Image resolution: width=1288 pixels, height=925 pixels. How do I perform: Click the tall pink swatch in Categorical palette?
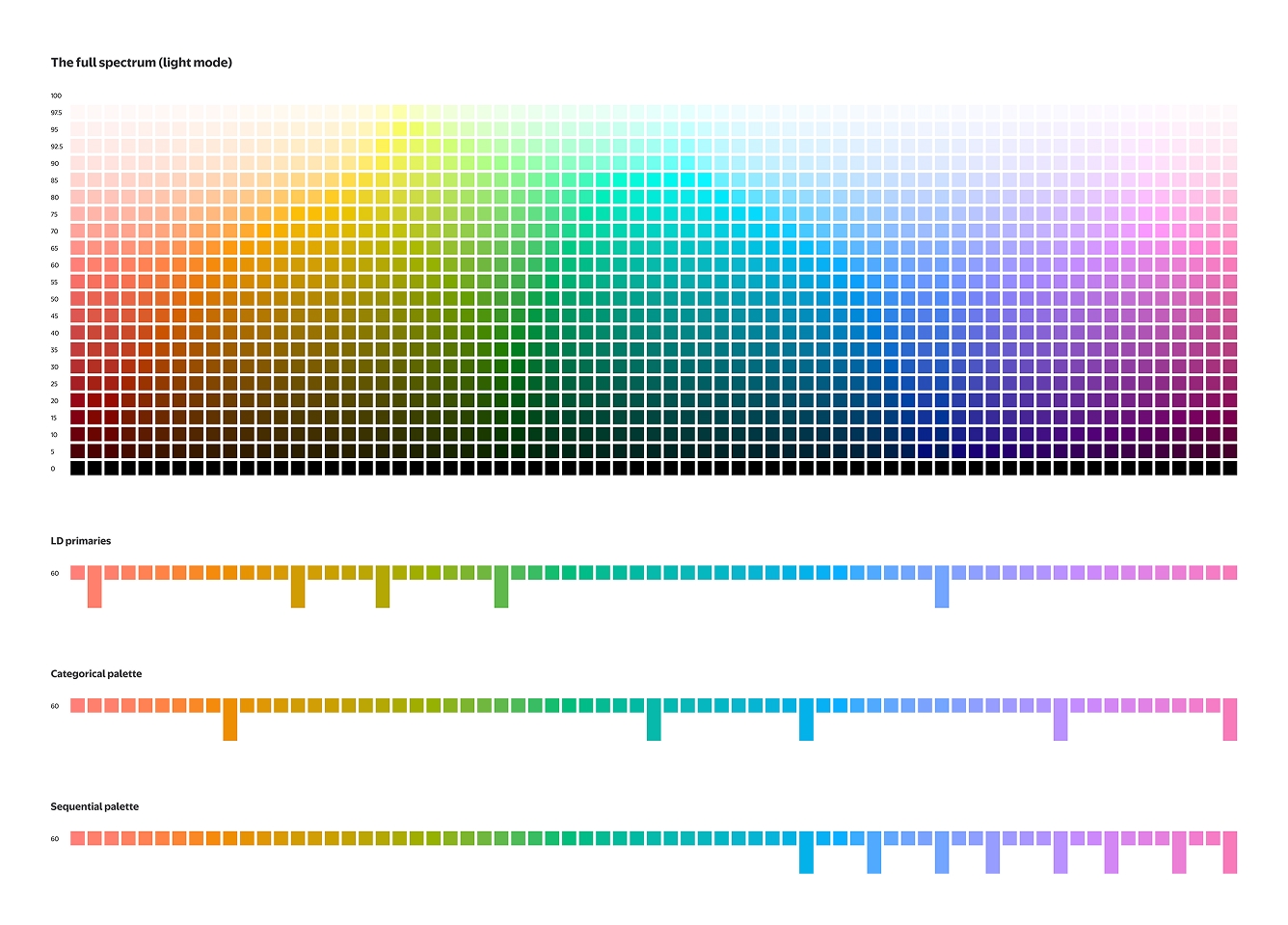coord(1230,720)
